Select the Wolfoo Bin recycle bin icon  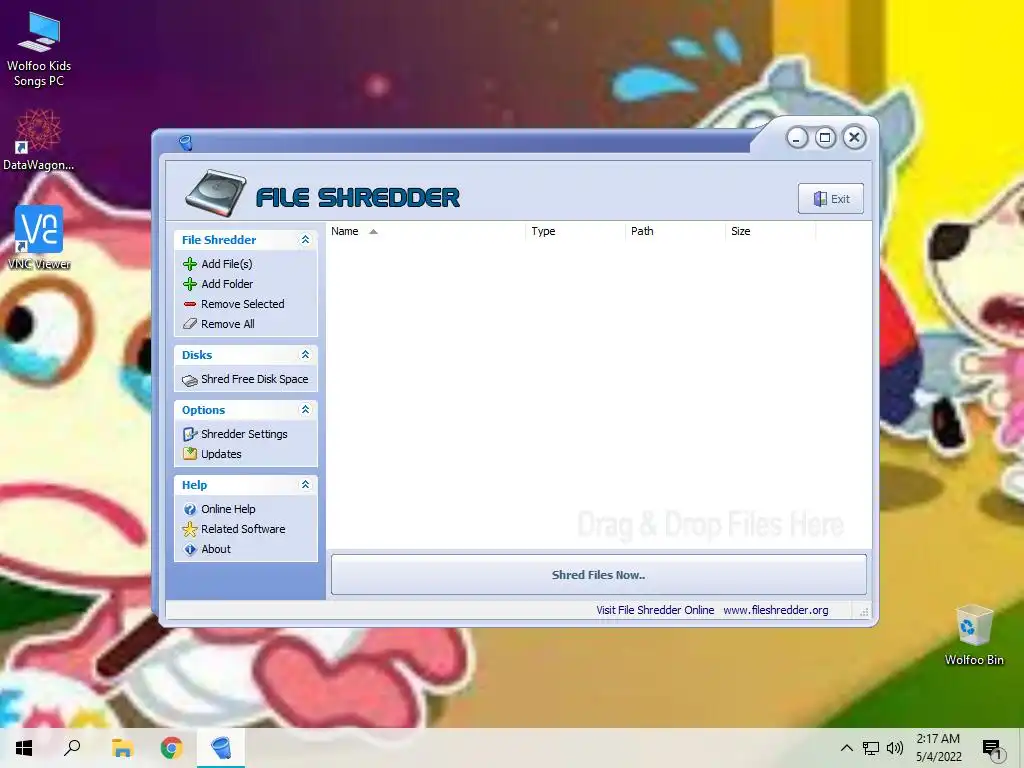pyautogui.click(x=974, y=634)
